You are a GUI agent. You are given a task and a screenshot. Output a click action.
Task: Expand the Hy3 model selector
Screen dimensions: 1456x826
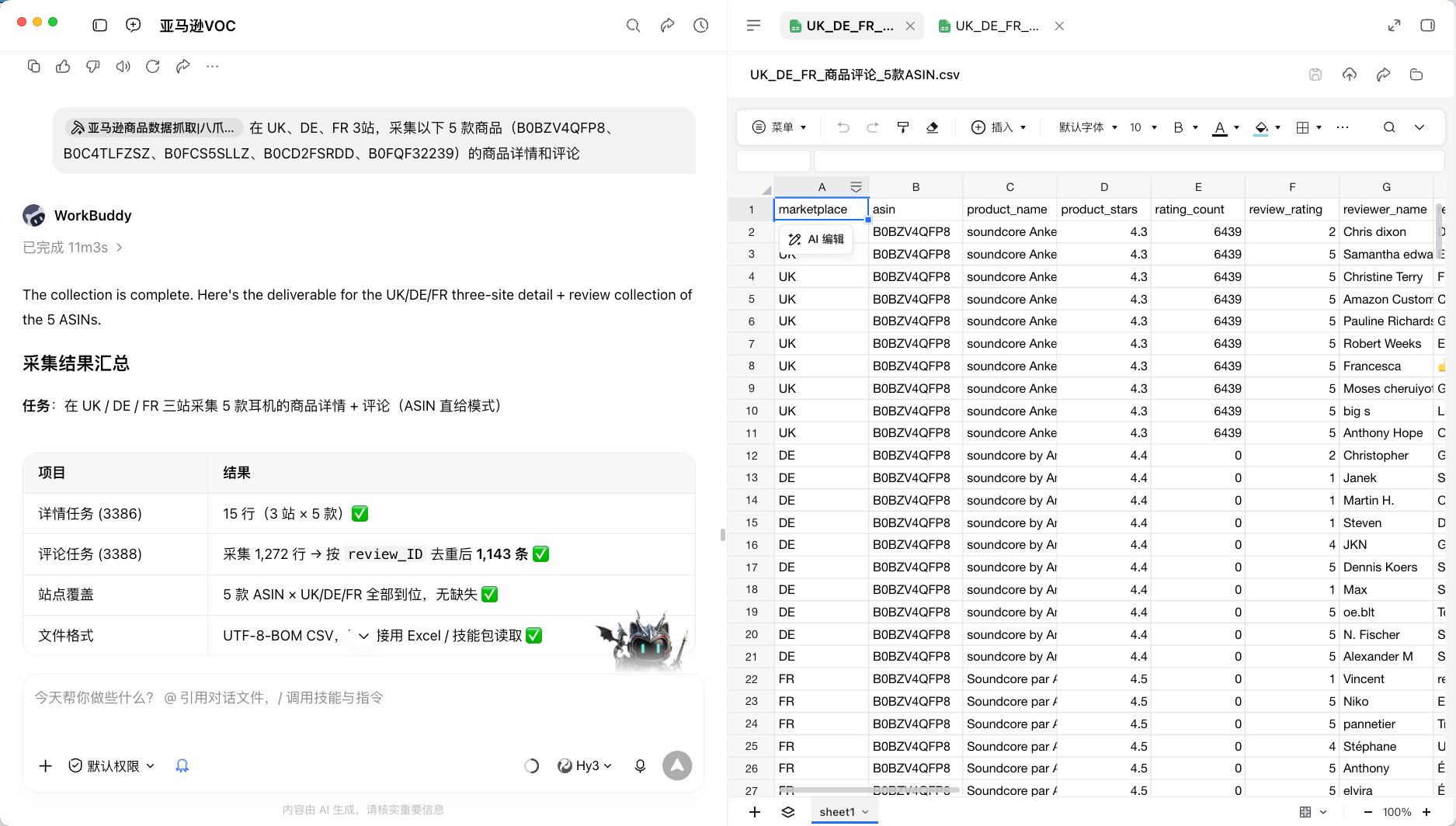click(585, 766)
